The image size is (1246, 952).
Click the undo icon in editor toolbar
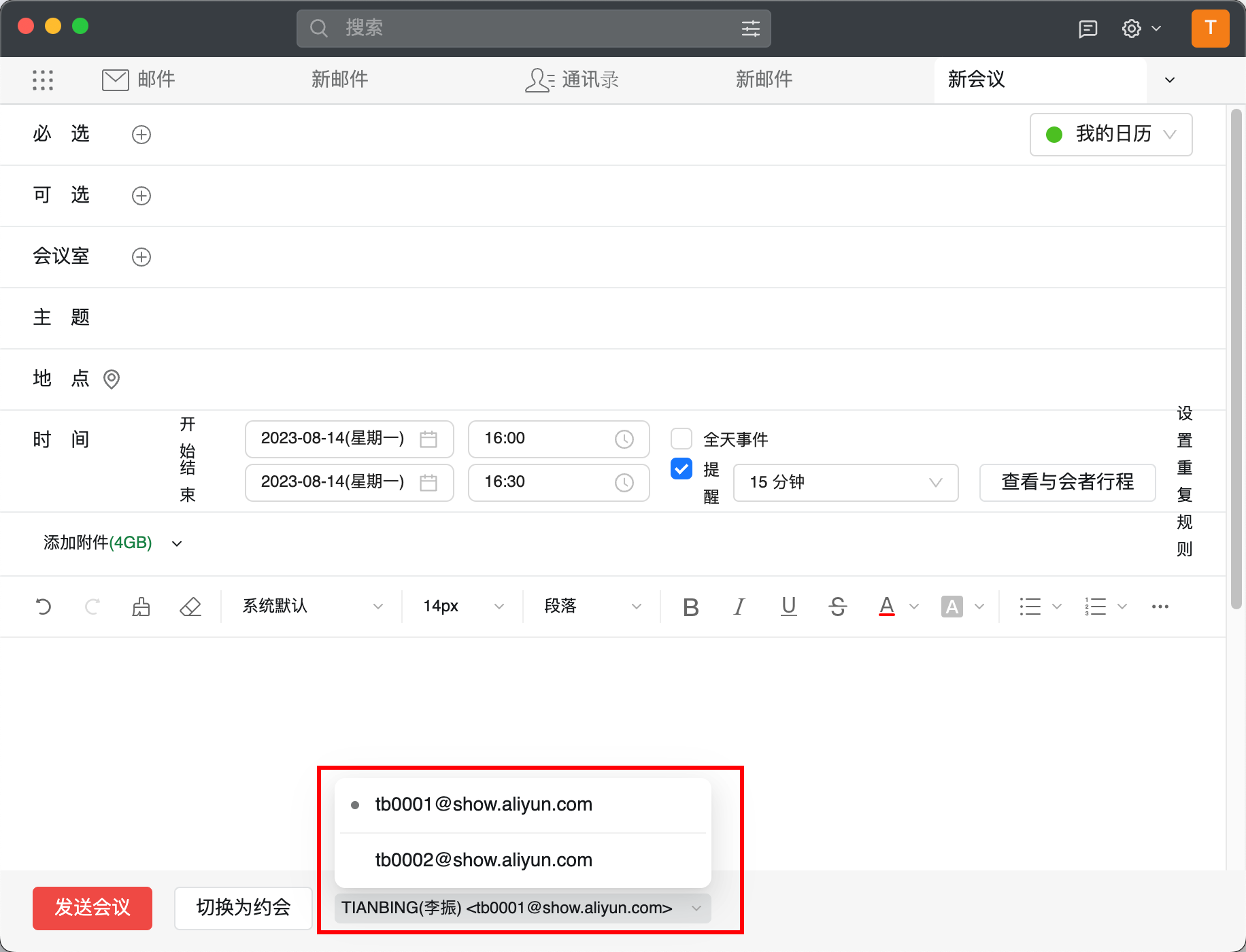click(44, 606)
